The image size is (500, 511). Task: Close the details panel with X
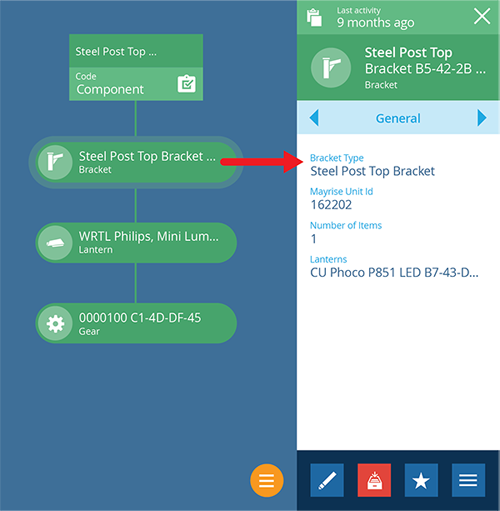482,16
